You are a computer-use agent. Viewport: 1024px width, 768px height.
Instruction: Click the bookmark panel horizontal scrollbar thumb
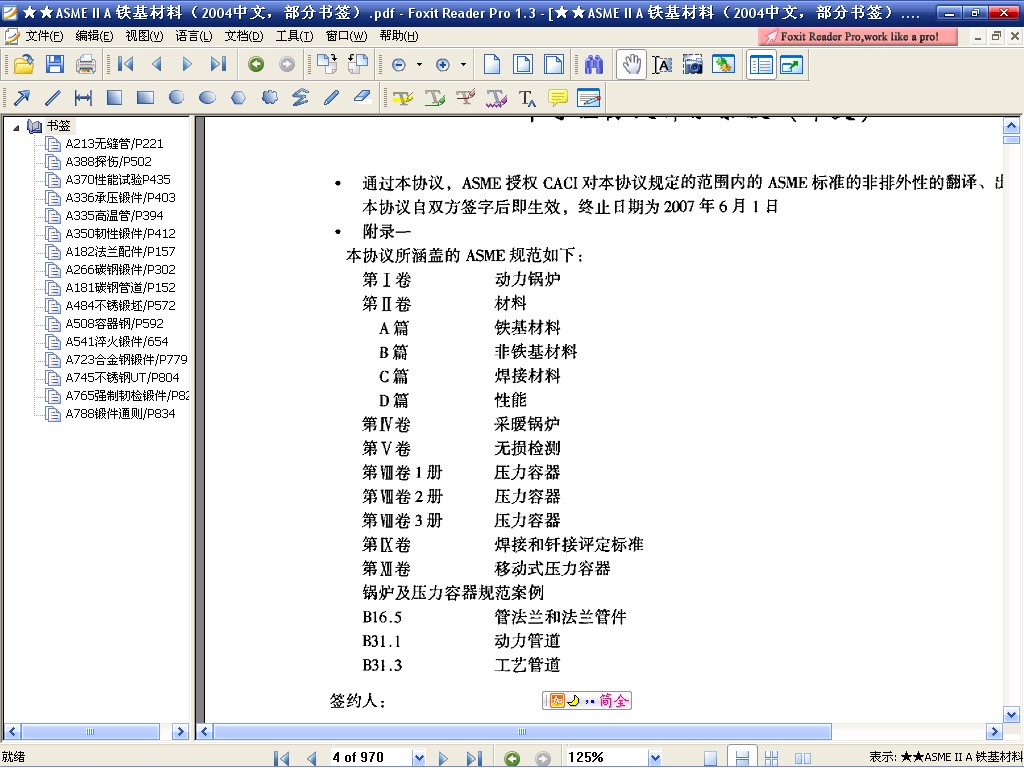click(x=90, y=731)
